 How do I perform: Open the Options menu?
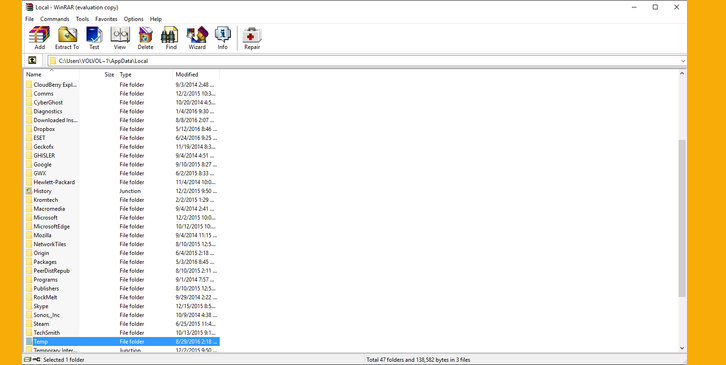click(x=133, y=19)
